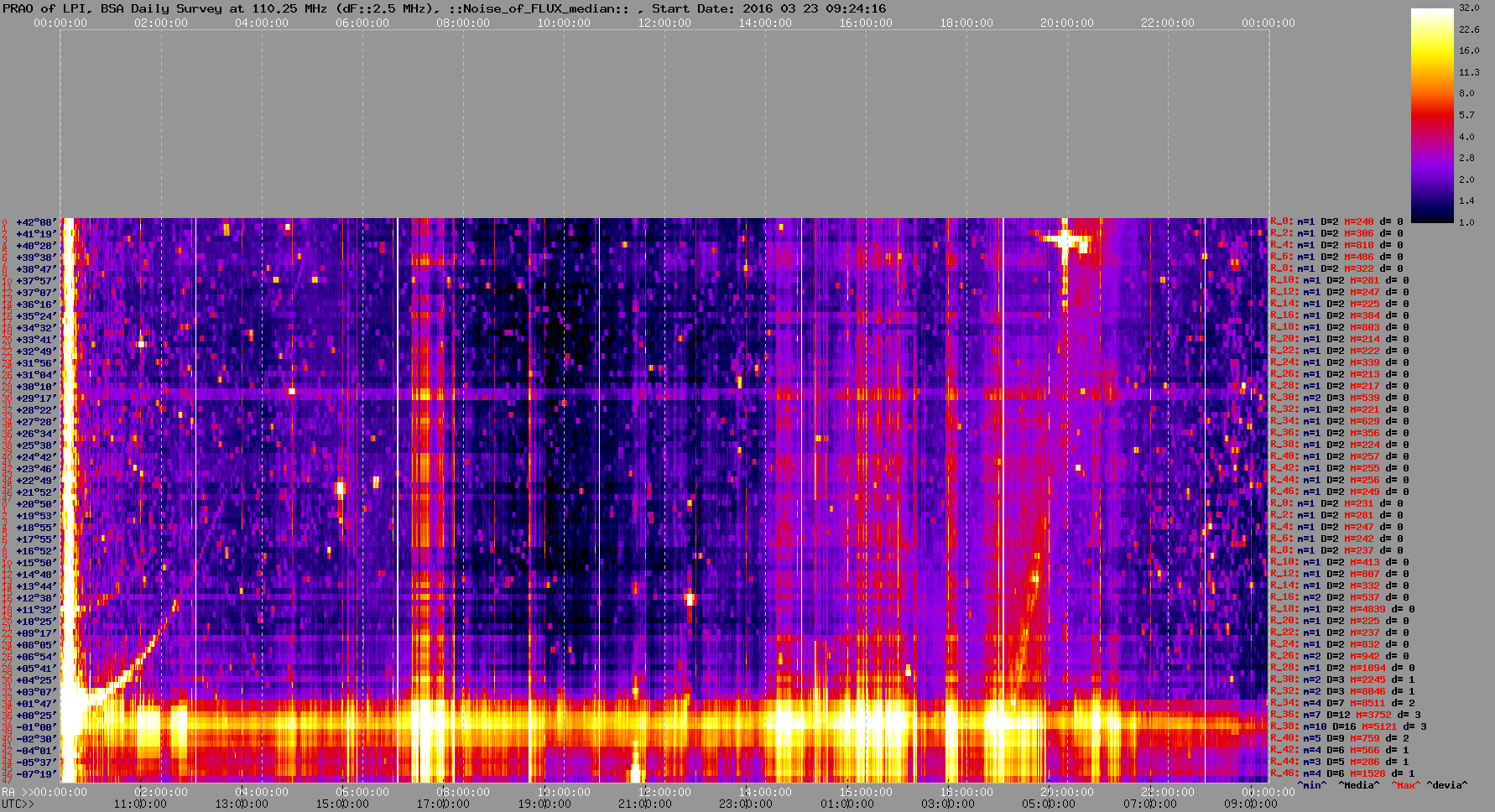Click the '32.0' value on the color scale

[1469, 8]
